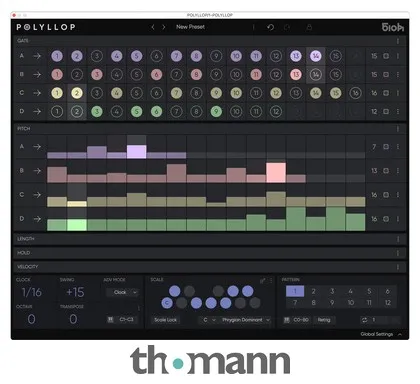Click the dice icon of Gate lane D
The width and height of the screenshot is (420, 384).
[x=386, y=111]
